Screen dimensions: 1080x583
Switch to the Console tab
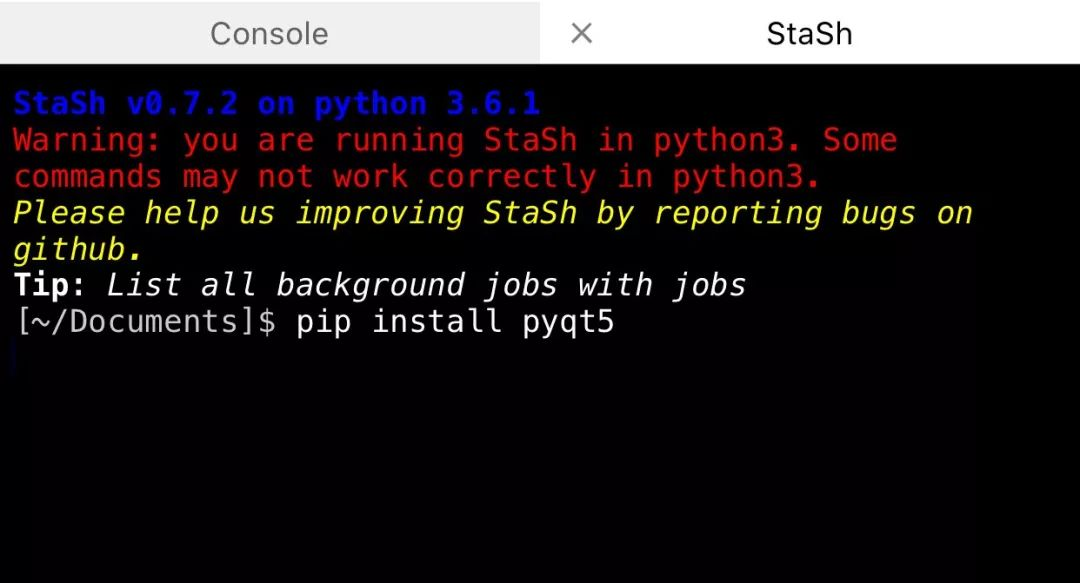(269, 33)
